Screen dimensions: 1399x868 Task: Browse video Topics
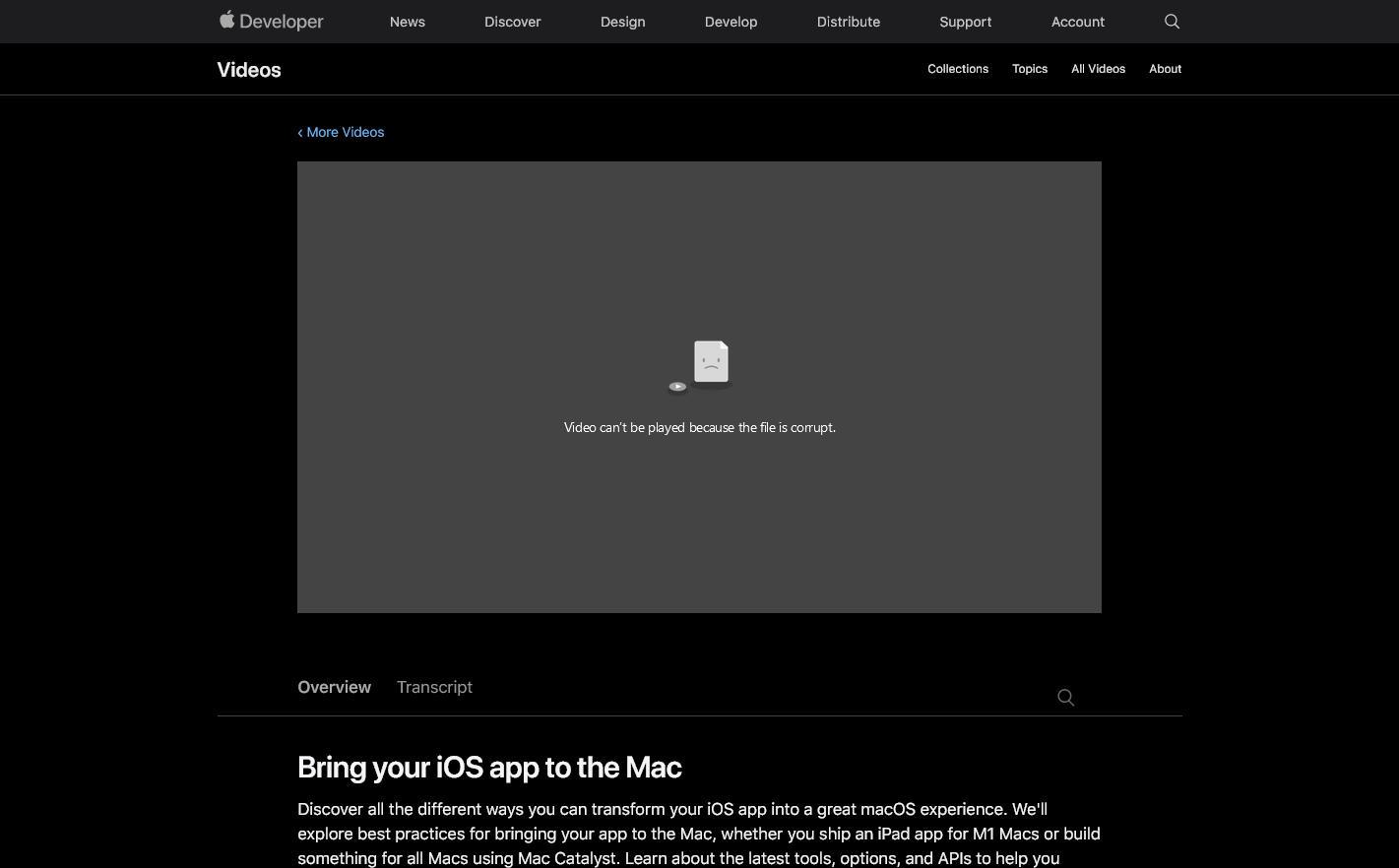1029,69
